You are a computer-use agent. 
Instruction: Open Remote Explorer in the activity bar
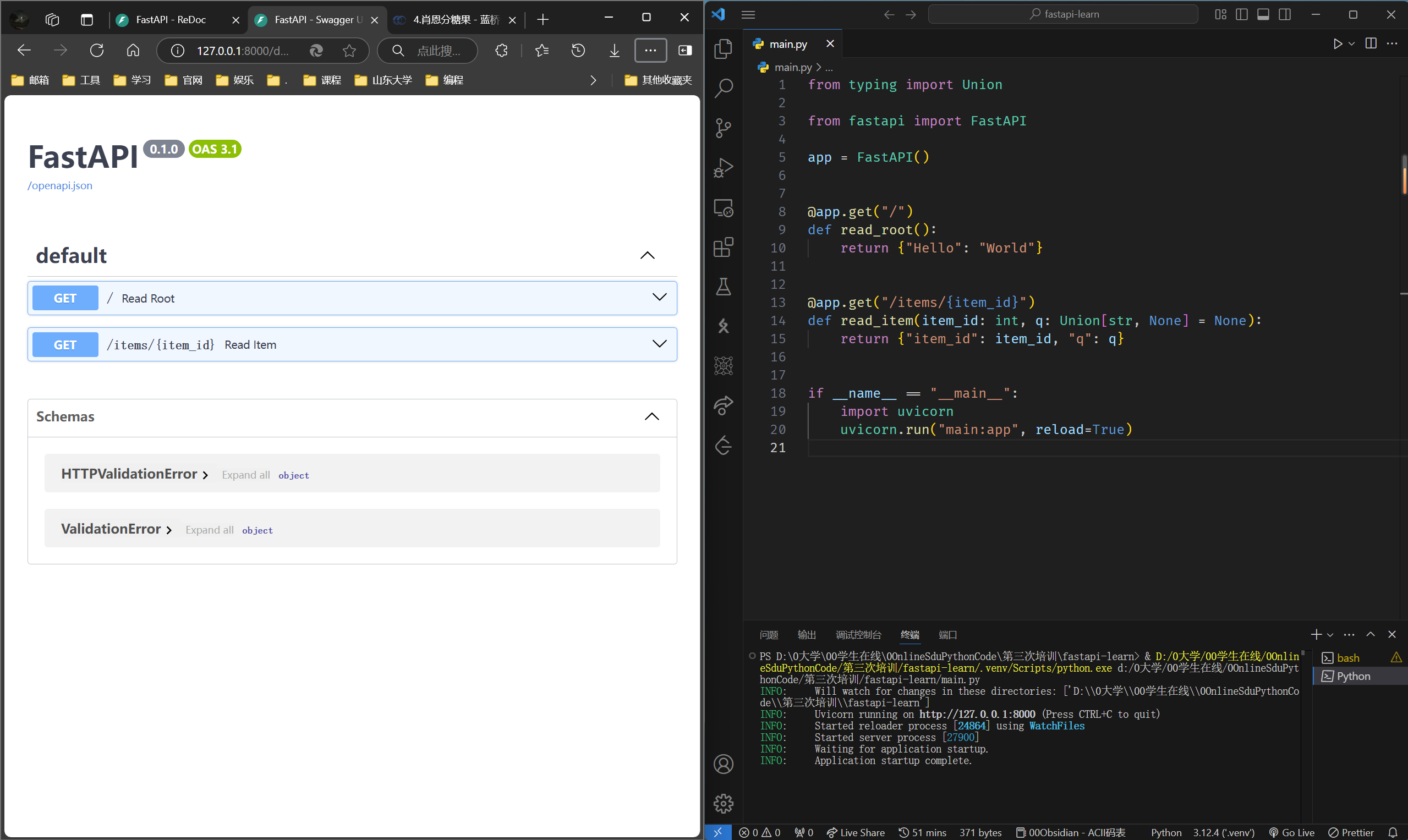pyautogui.click(x=723, y=208)
